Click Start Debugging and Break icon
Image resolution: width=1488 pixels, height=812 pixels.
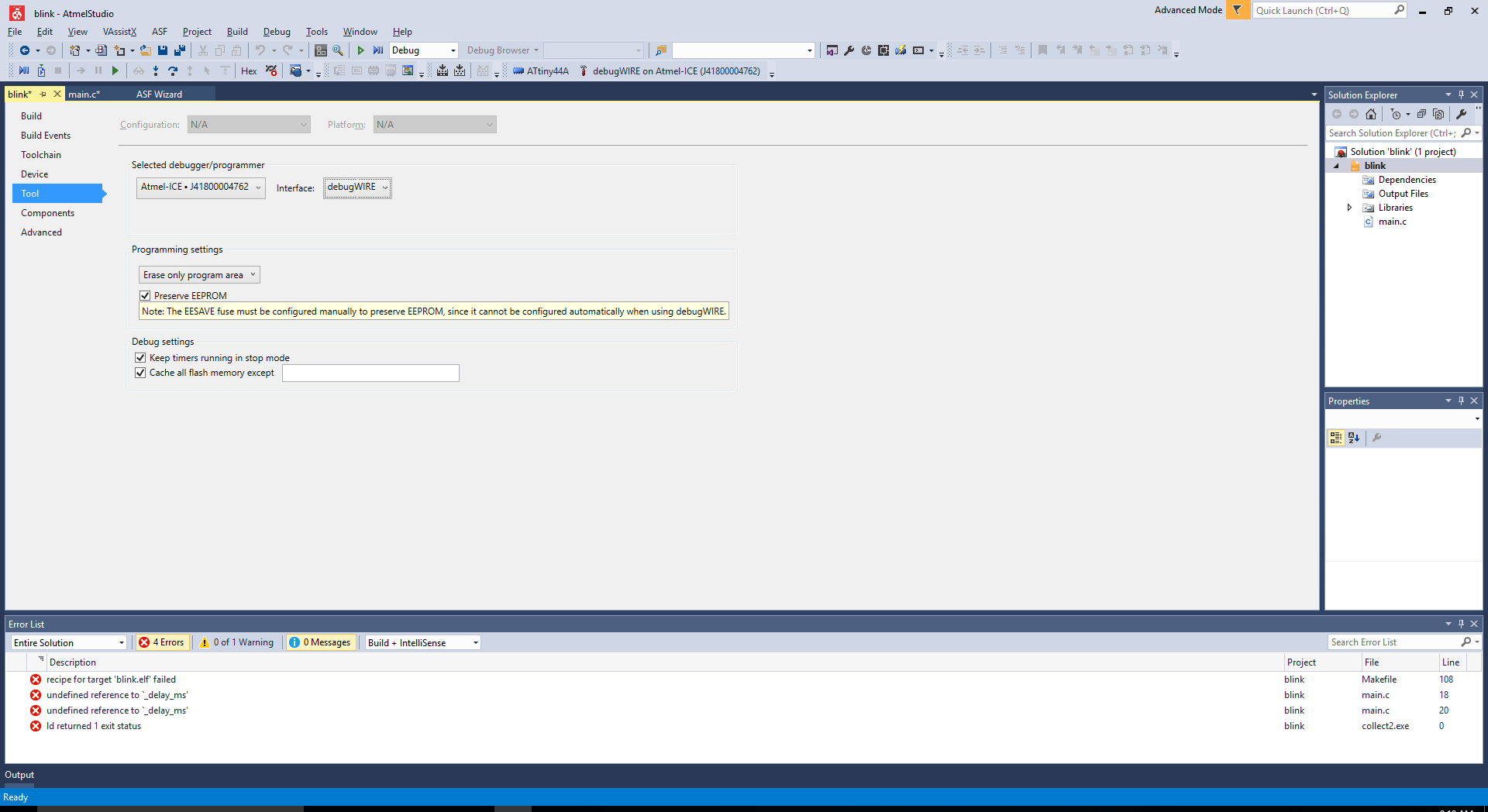click(378, 50)
